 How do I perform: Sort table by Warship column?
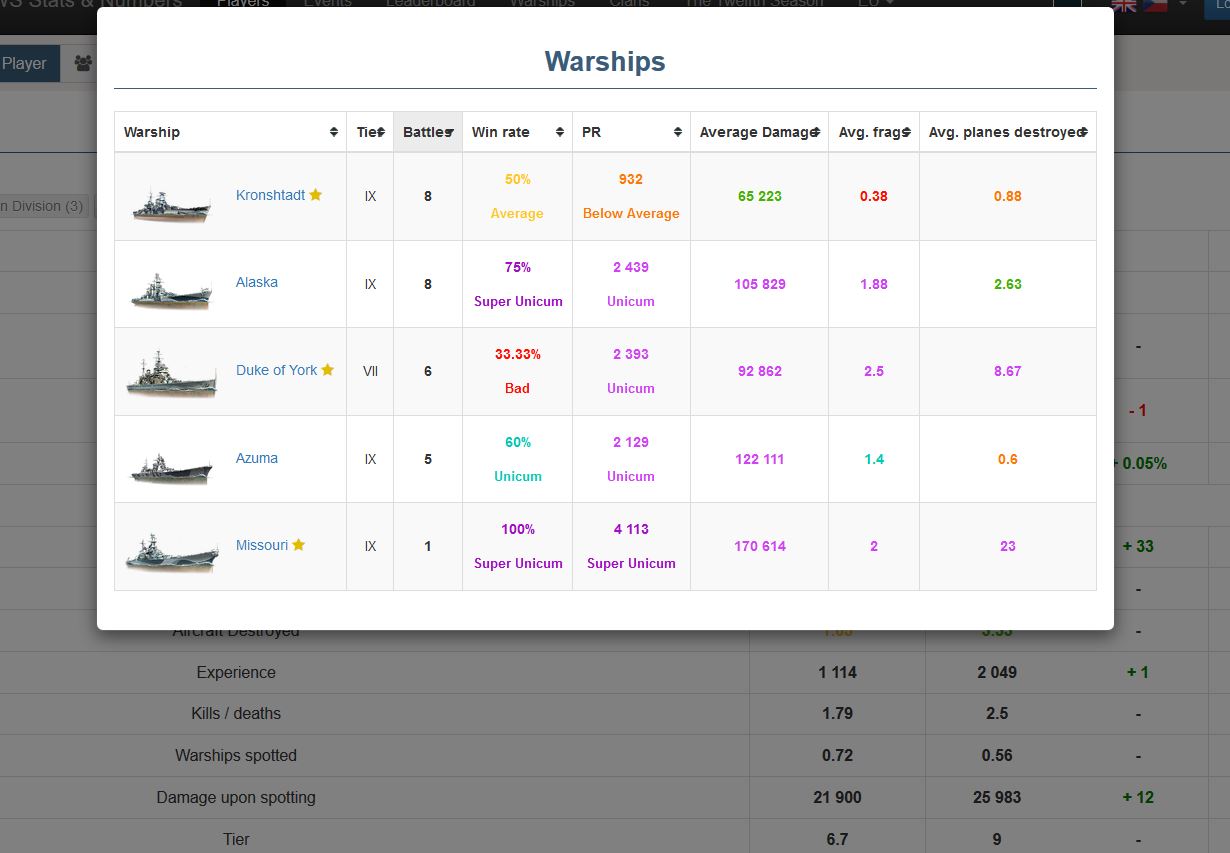pyautogui.click(x=230, y=132)
